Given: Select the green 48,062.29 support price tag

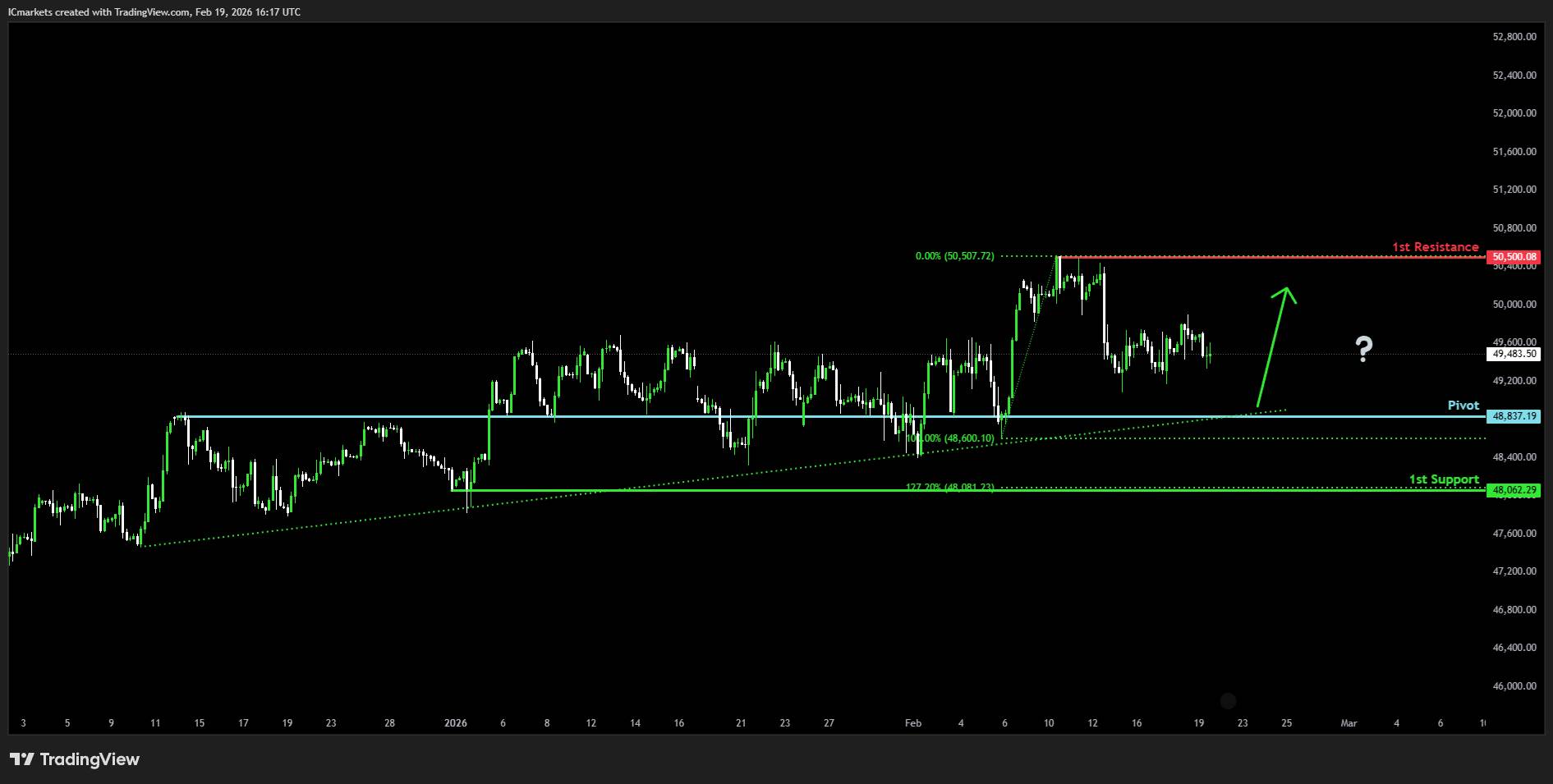Looking at the screenshot, I should click(1514, 490).
